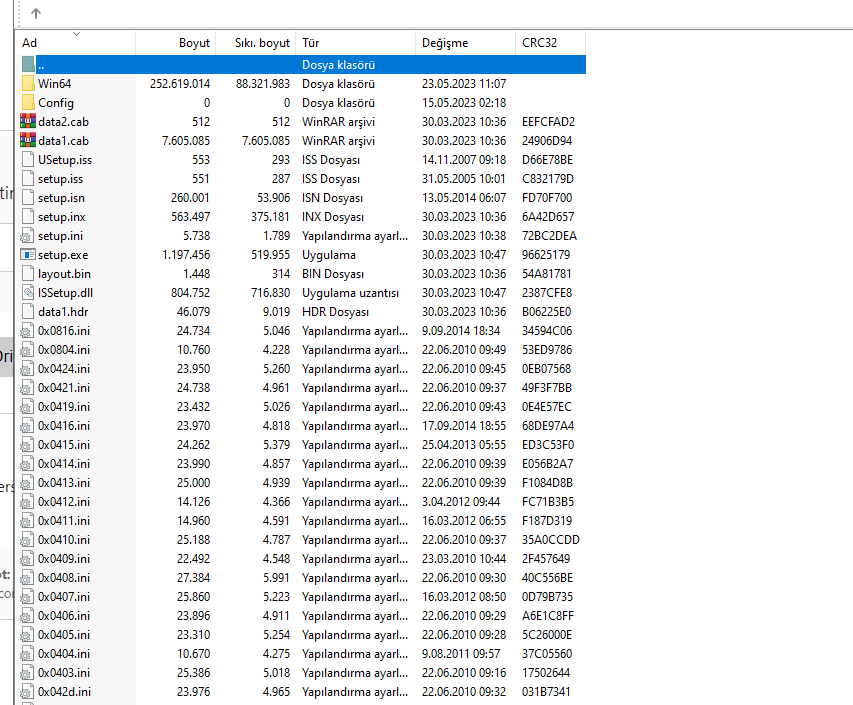Image resolution: width=853 pixels, height=705 pixels.
Task: Click the sort direction chevron above Ad
Action: pos(76,34)
